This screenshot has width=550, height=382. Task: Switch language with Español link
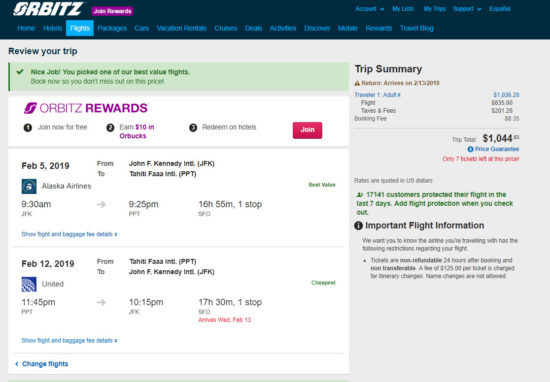click(x=500, y=9)
